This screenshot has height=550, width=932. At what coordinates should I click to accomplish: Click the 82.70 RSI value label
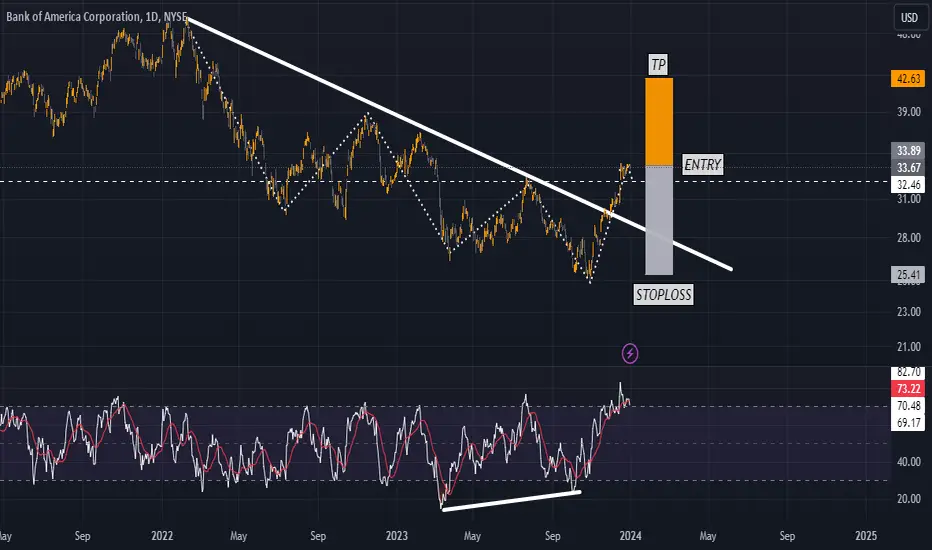[x=908, y=372]
